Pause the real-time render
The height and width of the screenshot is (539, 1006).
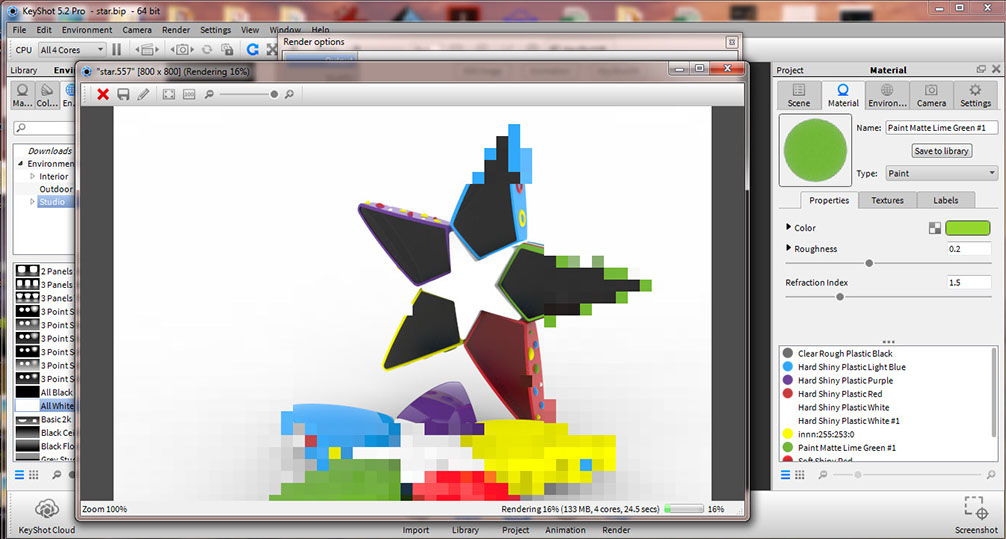pos(116,49)
